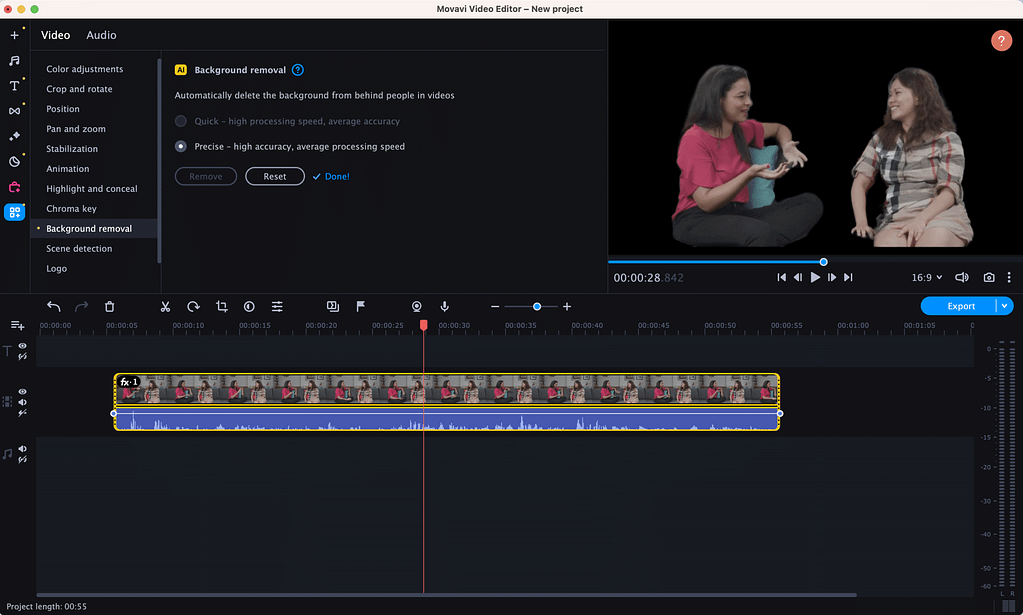Switch to the Audio tab

pos(101,35)
